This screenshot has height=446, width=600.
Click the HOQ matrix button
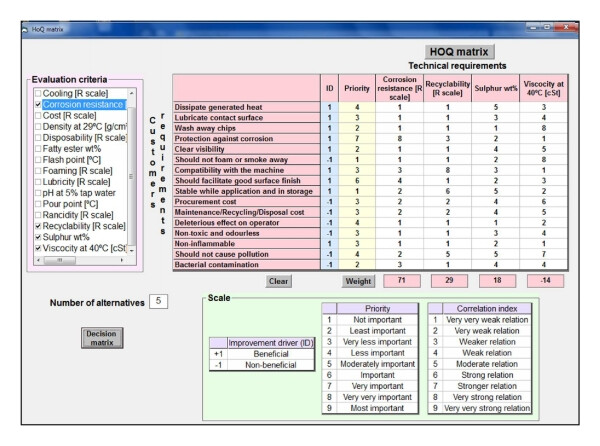(459, 52)
